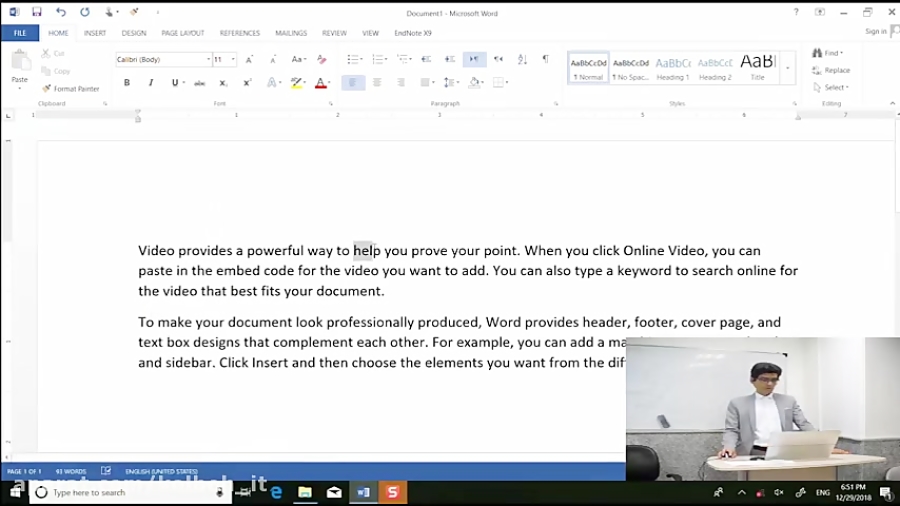Open Line and Paragraph Spacing

click(x=451, y=83)
